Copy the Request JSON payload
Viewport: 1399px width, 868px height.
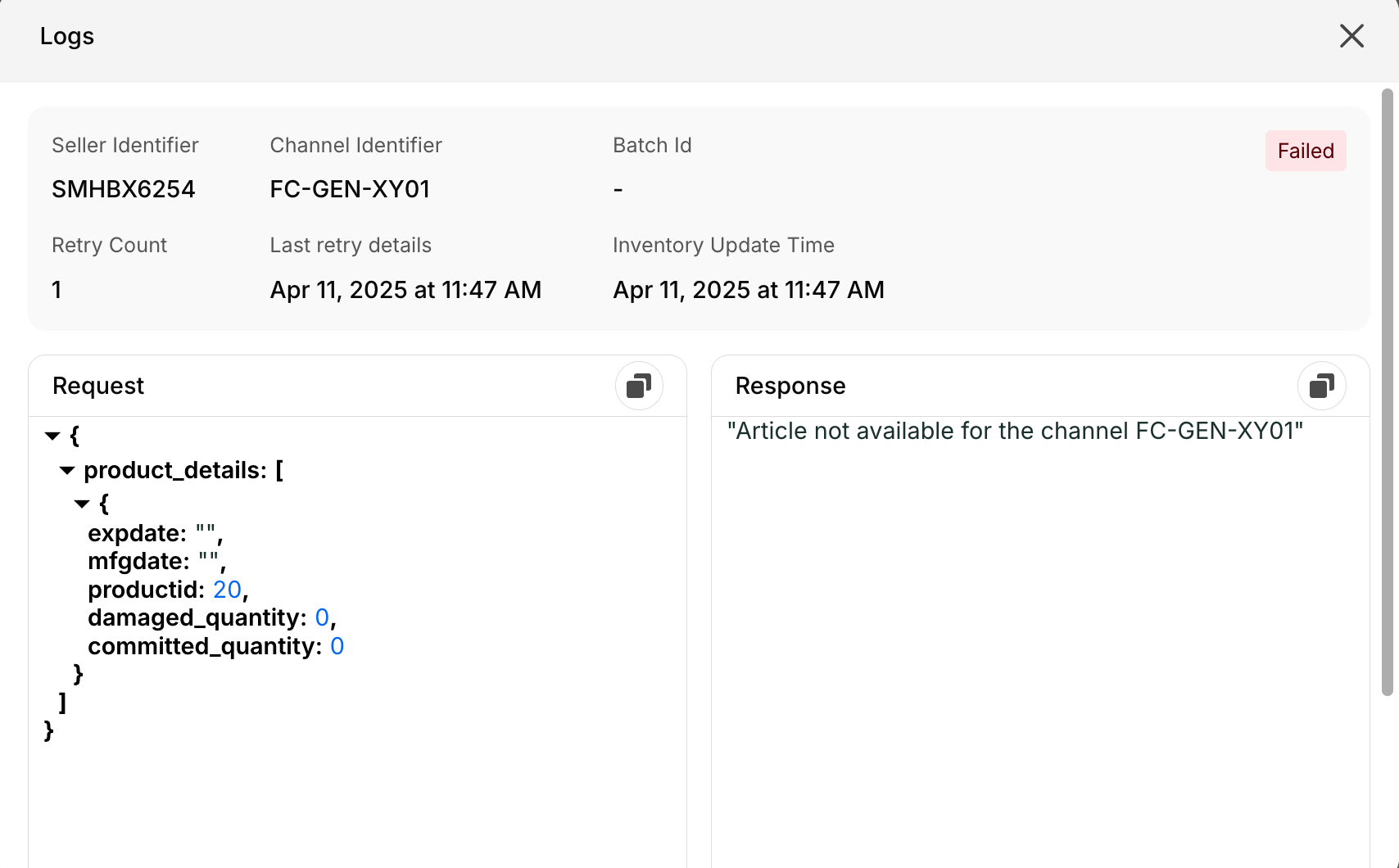point(639,386)
